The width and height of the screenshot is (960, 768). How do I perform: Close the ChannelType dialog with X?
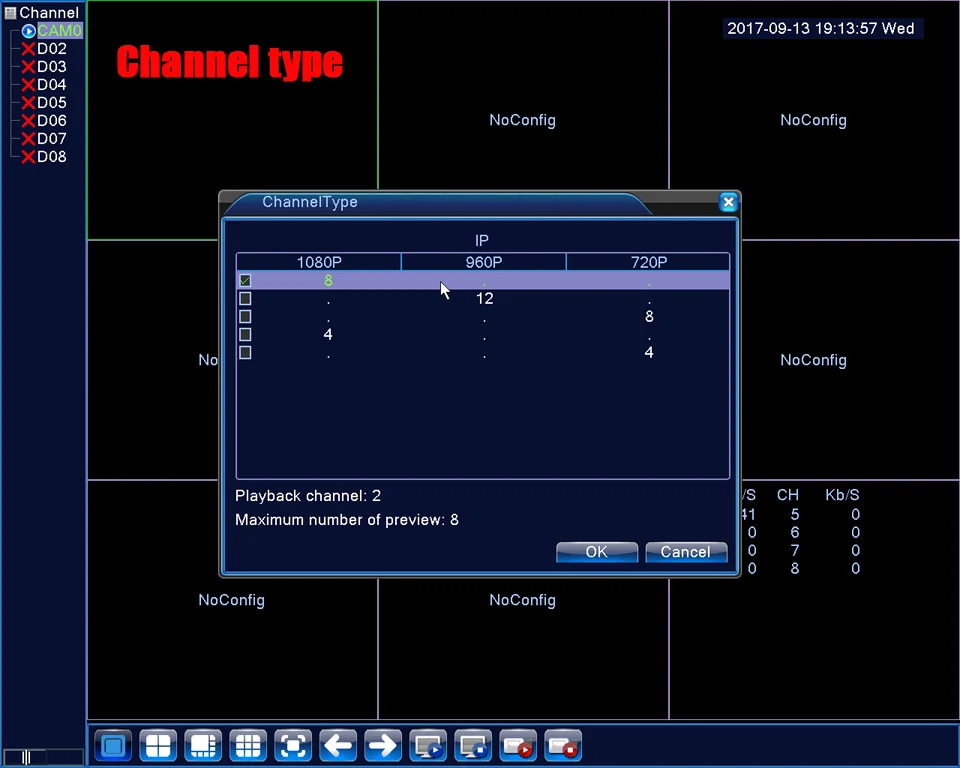[x=729, y=202]
